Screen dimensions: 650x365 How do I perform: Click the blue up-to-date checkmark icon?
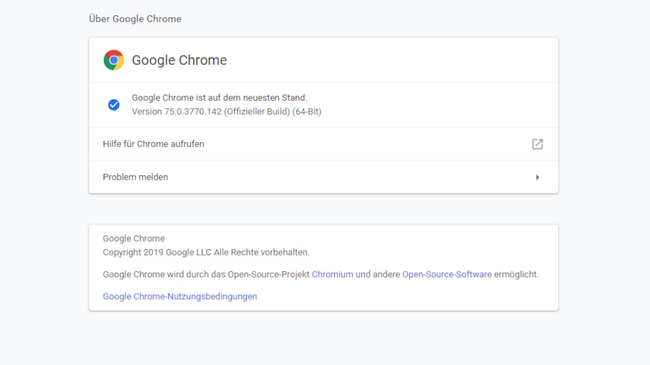point(114,105)
